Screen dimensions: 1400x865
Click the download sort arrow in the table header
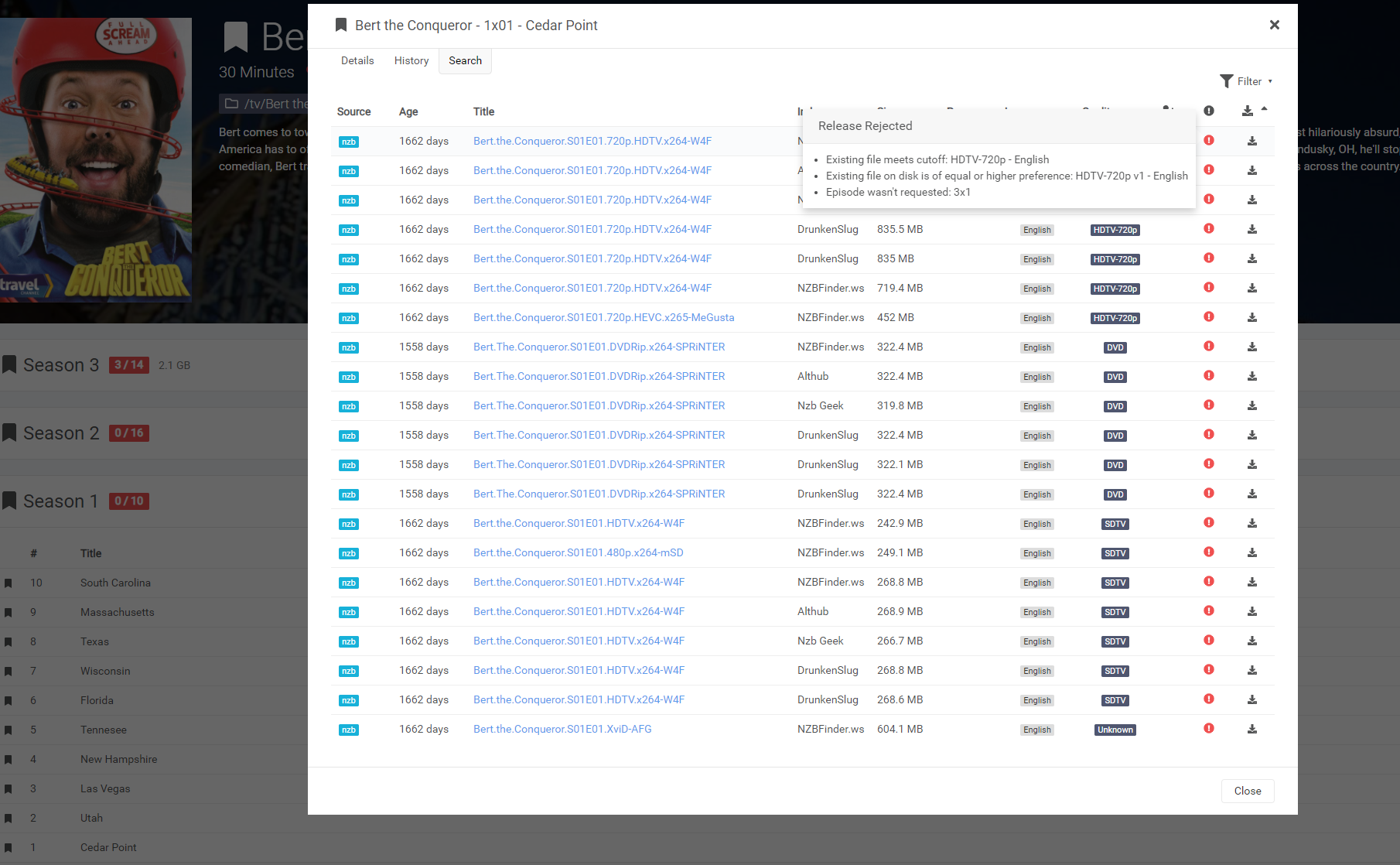(1265, 109)
